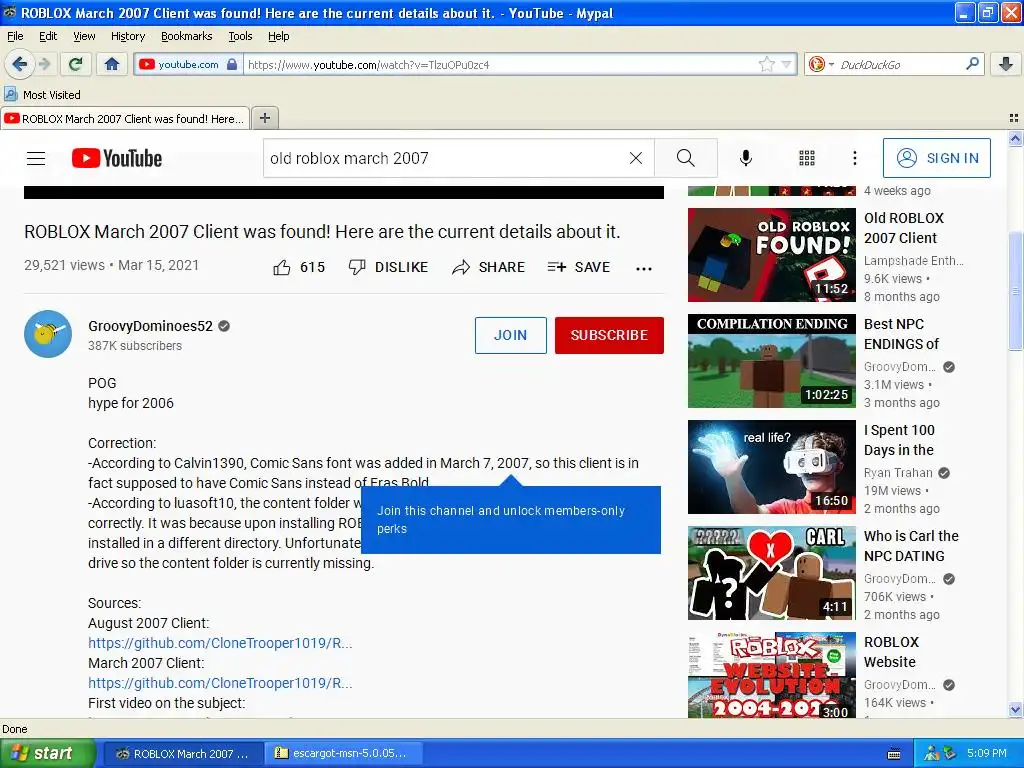Open the URL history dropdown arrow
Screen dimensions: 1024x768
(786, 64)
